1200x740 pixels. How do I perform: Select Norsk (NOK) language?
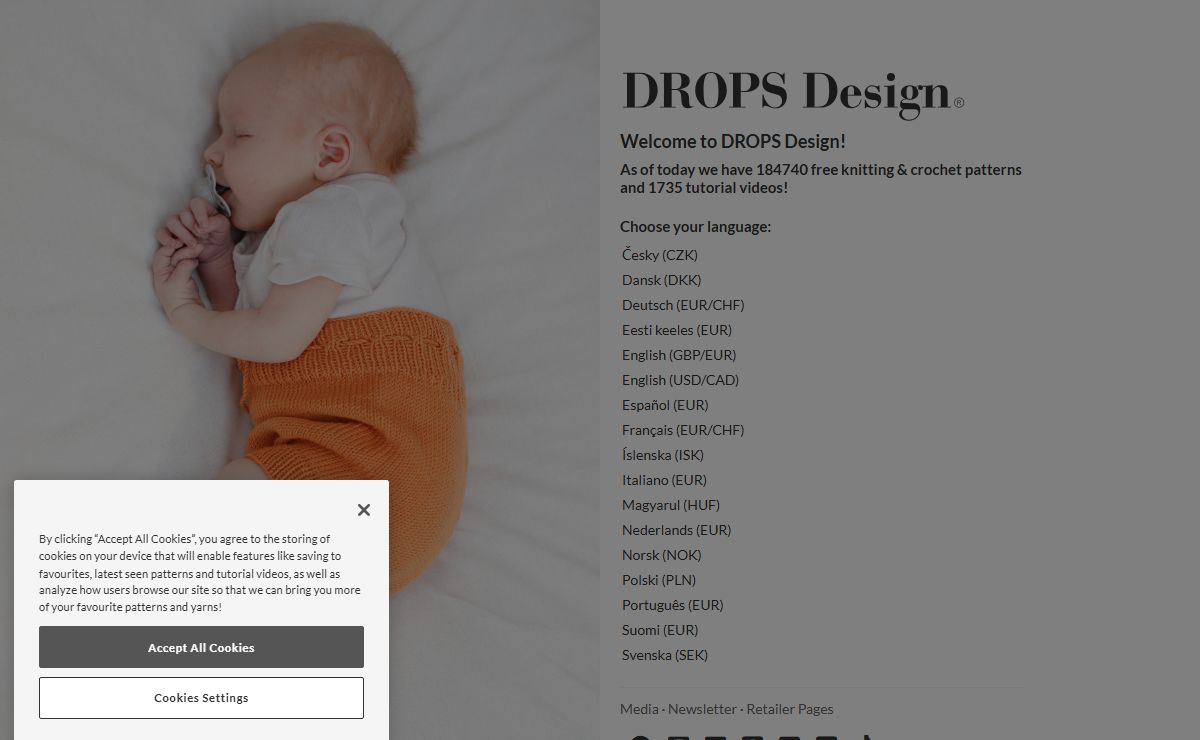click(661, 555)
